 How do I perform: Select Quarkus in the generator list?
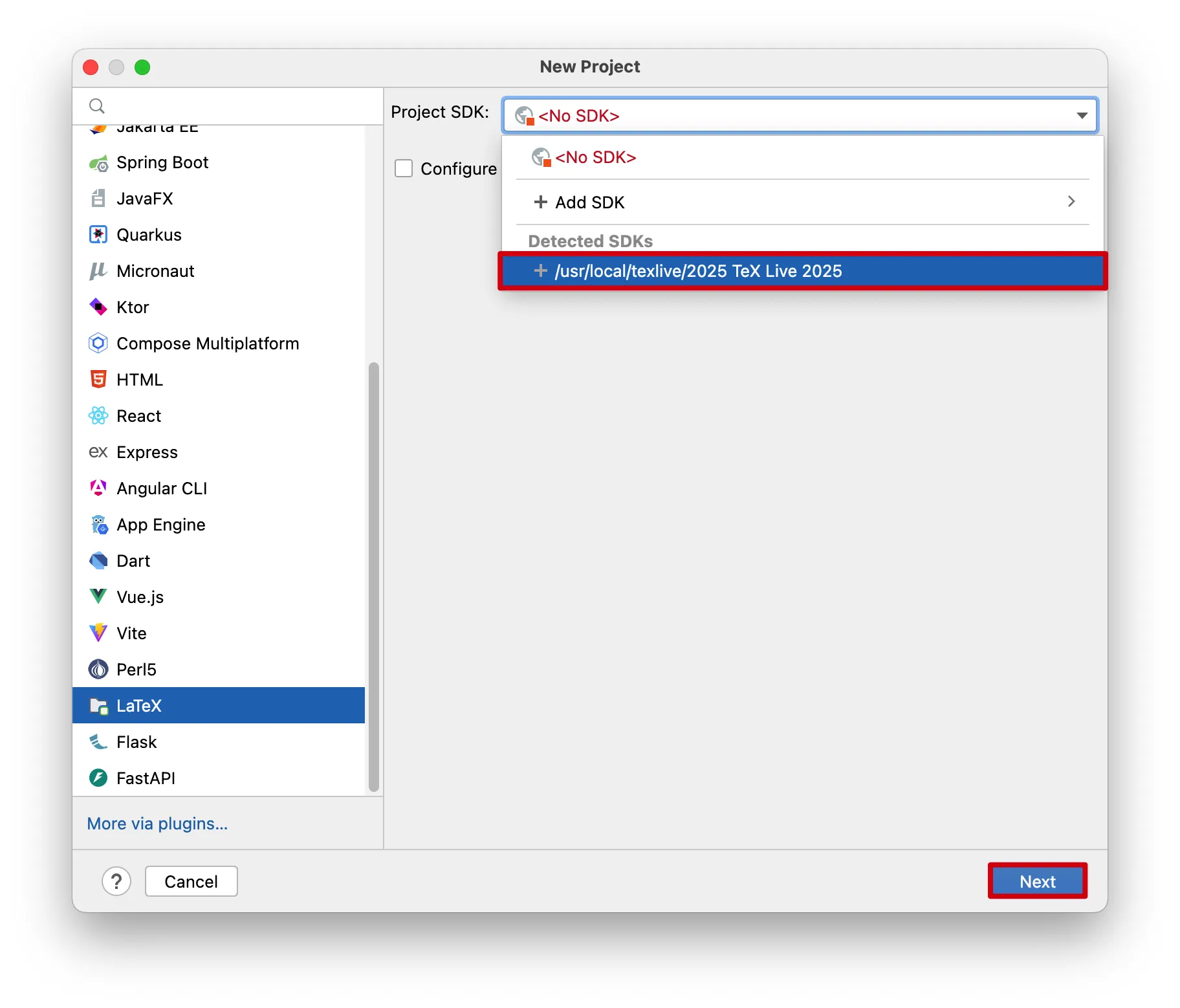(x=219, y=235)
